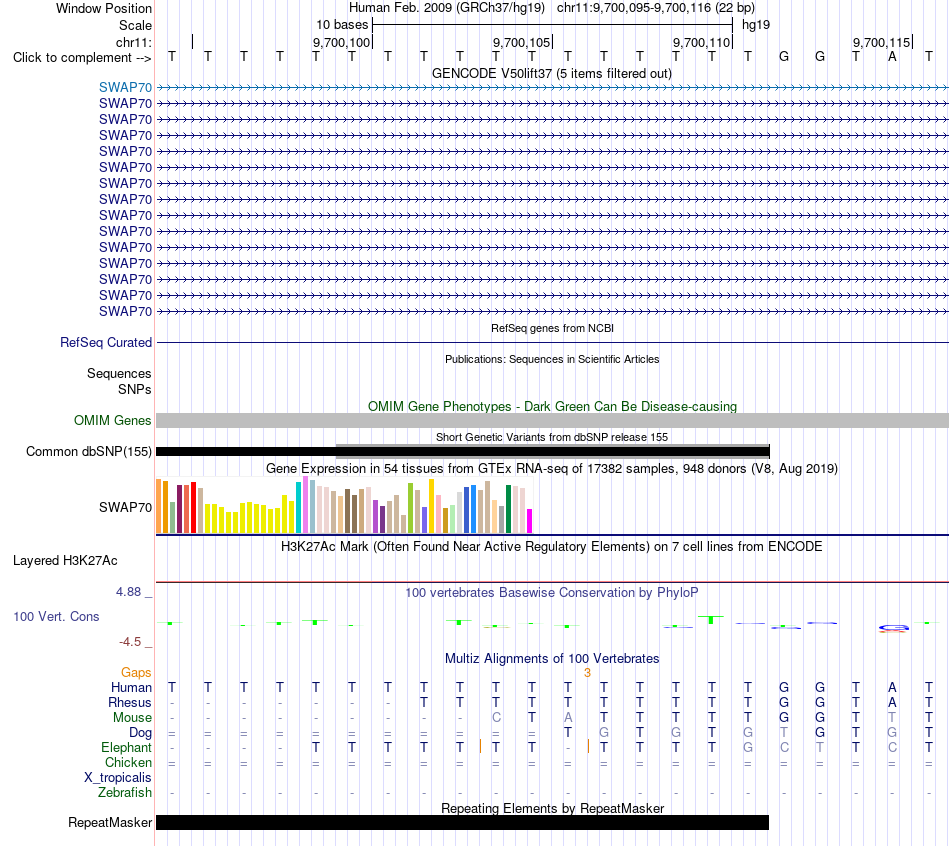Click the '9,700,110' ruler position
The image size is (950, 846).
tap(701, 42)
